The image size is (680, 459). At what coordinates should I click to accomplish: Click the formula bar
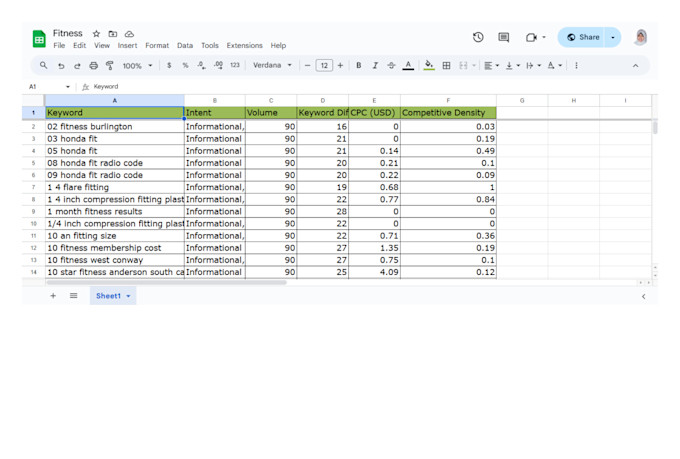(x=373, y=87)
